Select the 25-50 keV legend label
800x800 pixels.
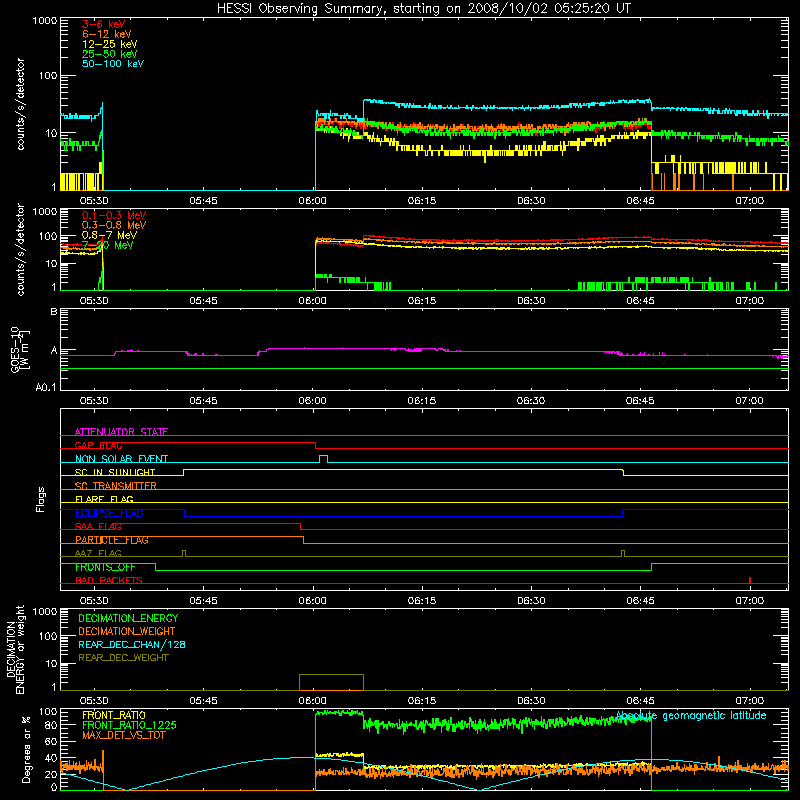pos(110,54)
